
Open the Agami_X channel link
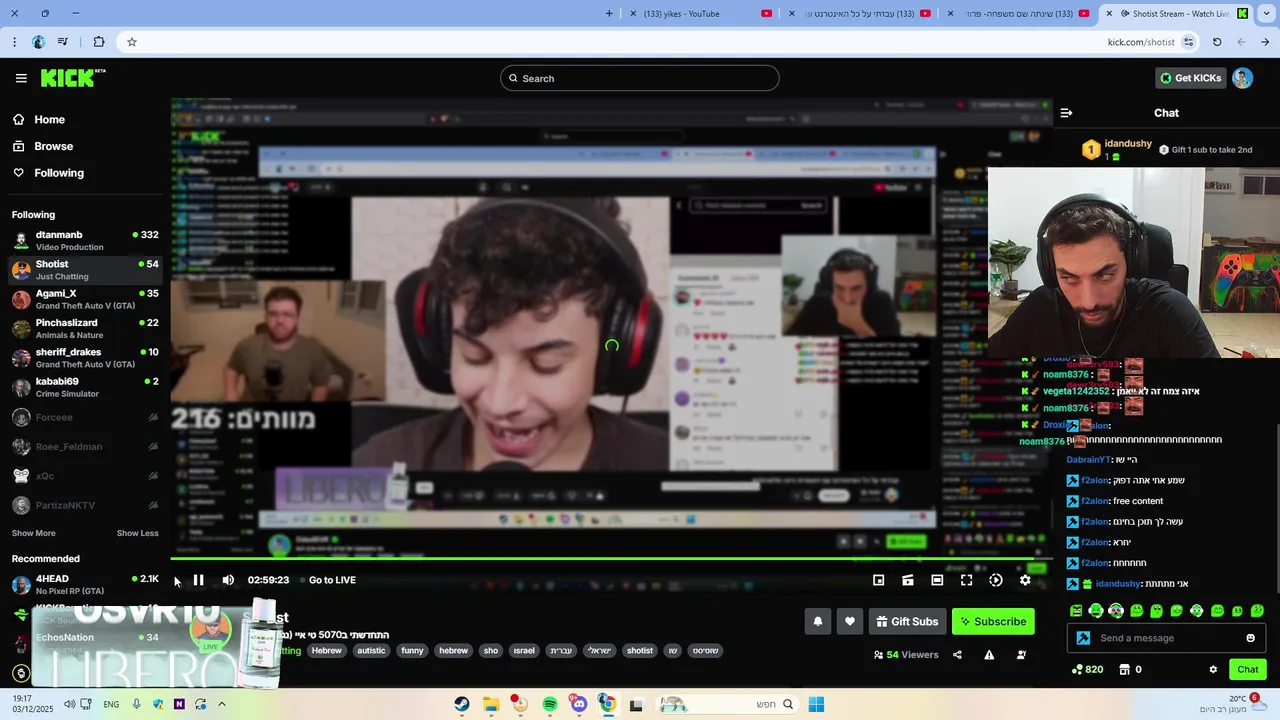tap(85, 299)
